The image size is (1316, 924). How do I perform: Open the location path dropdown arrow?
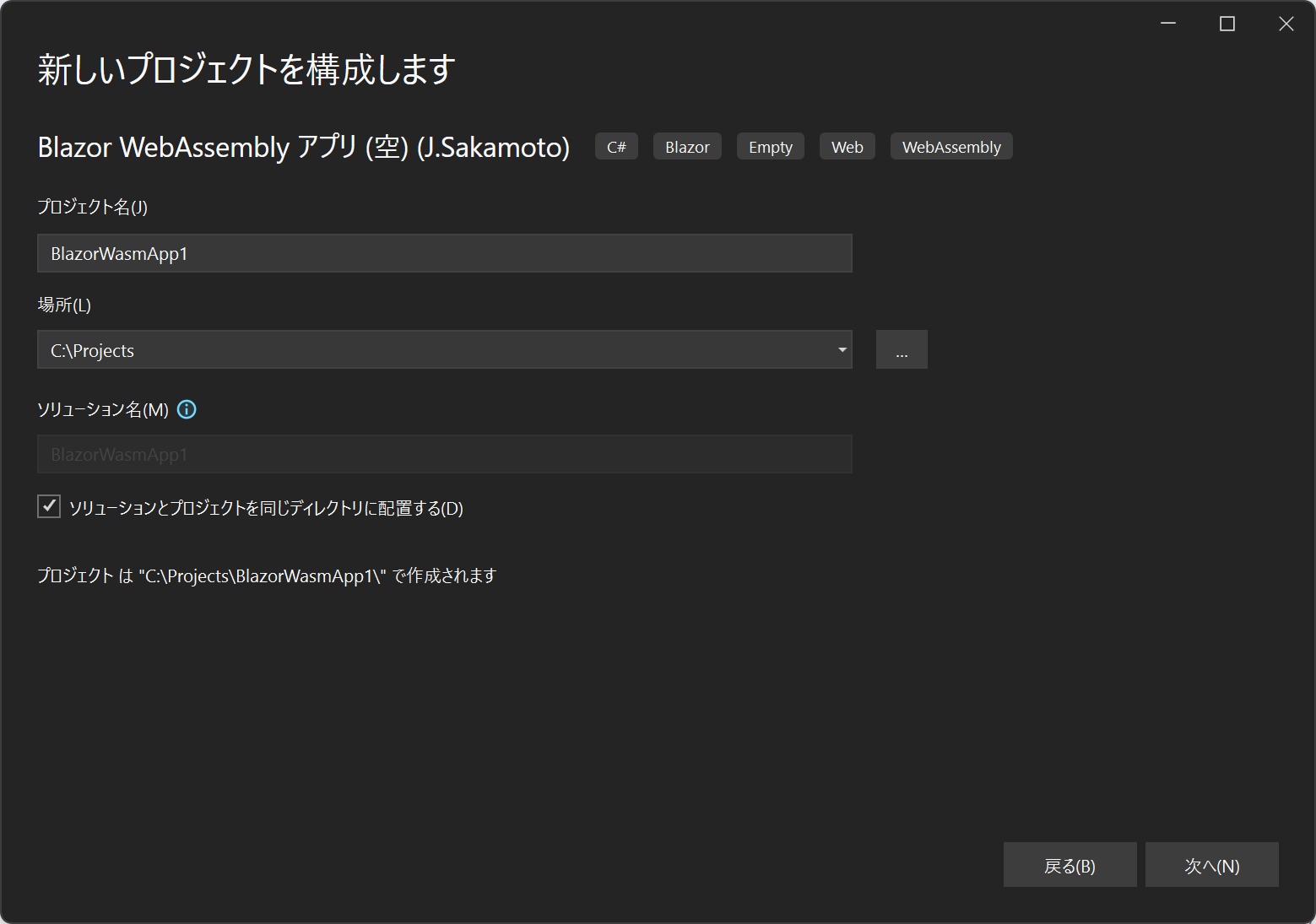[x=842, y=350]
